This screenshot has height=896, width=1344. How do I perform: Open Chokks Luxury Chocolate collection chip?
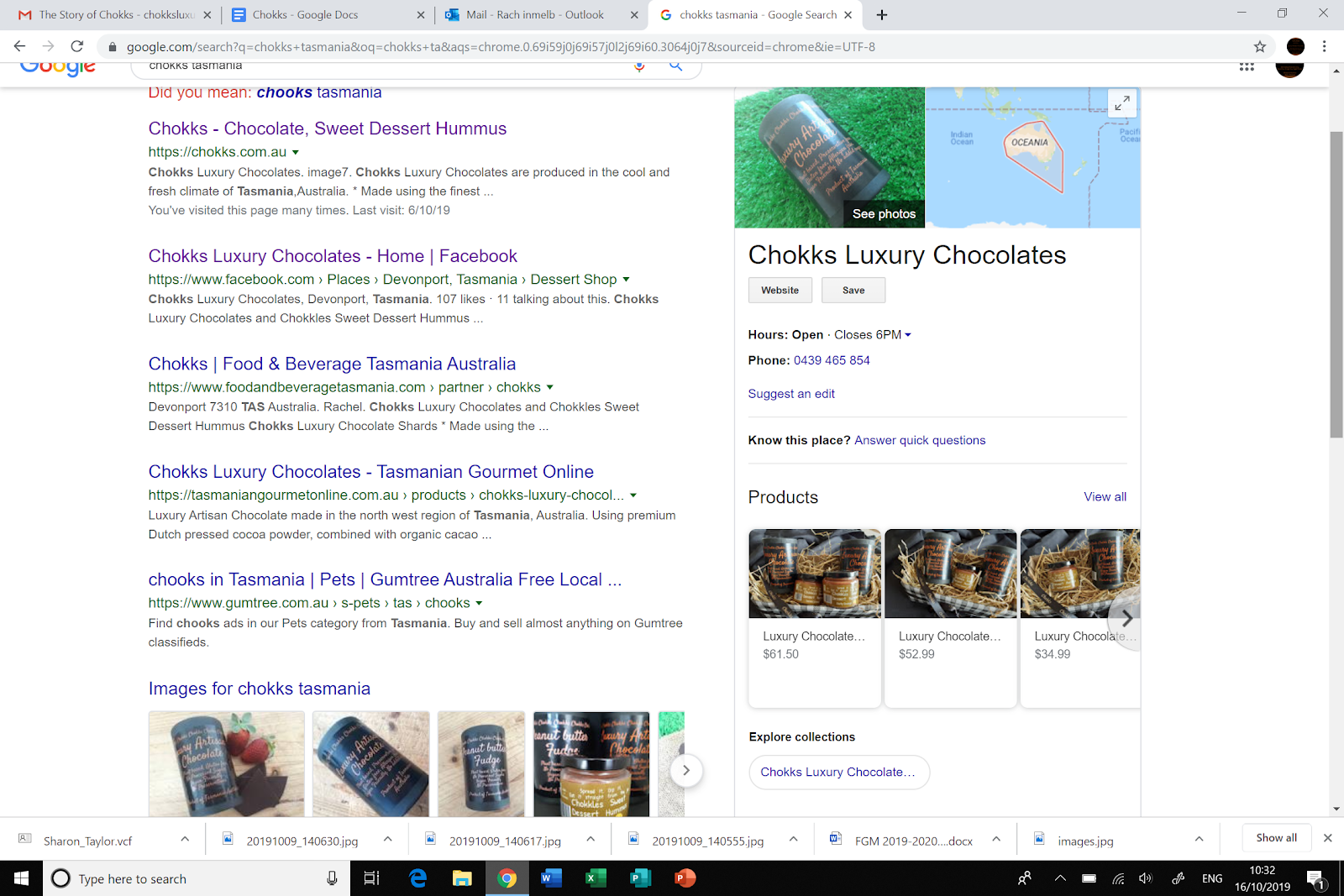[x=839, y=773]
